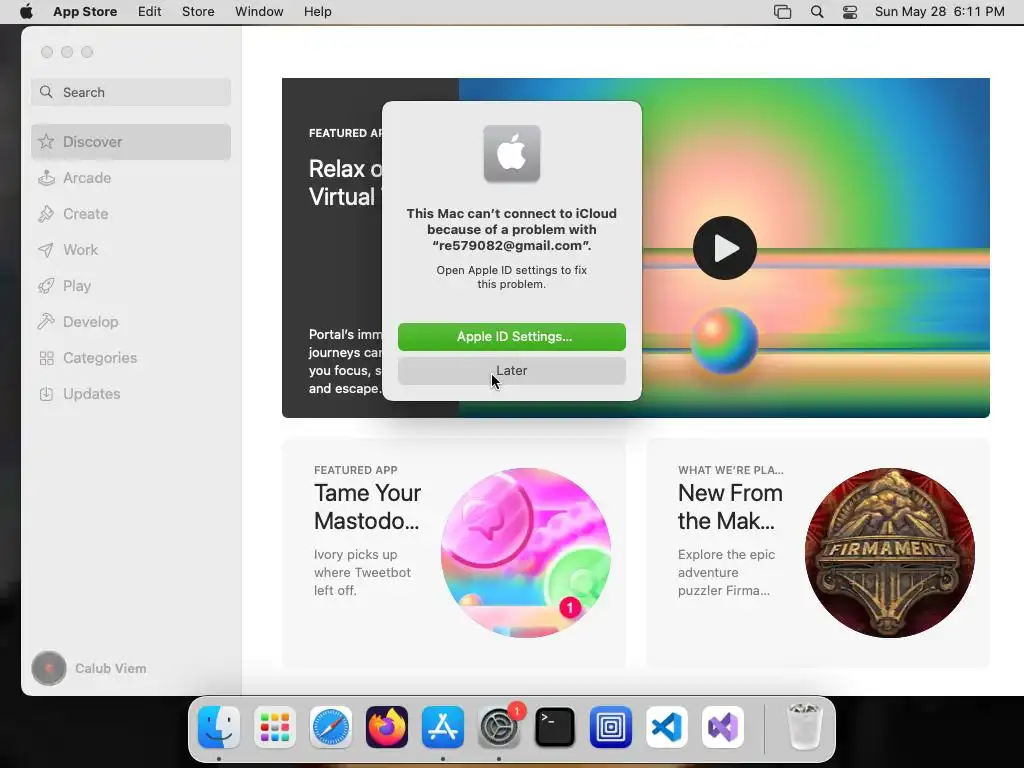Launch Visual Studio from the Dock
The image size is (1024, 768).
tap(723, 727)
